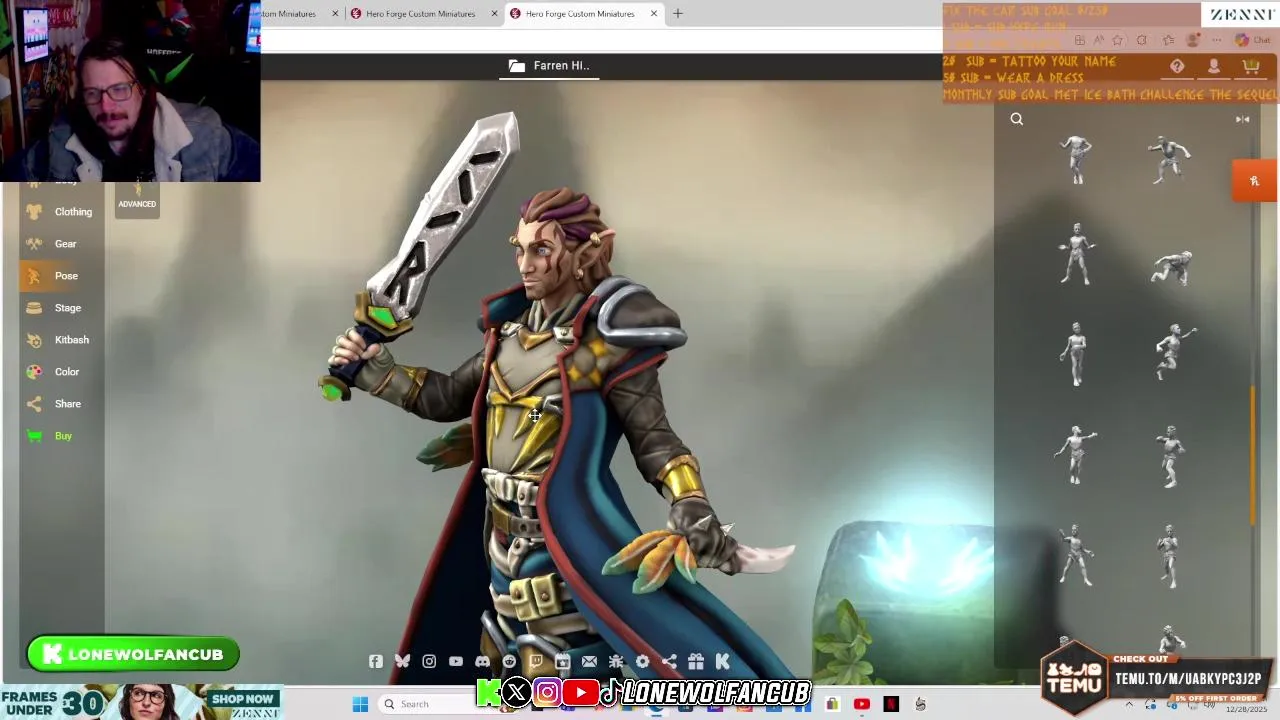Open the Copilot Chat button
1280x720 pixels.
coord(1251,40)
